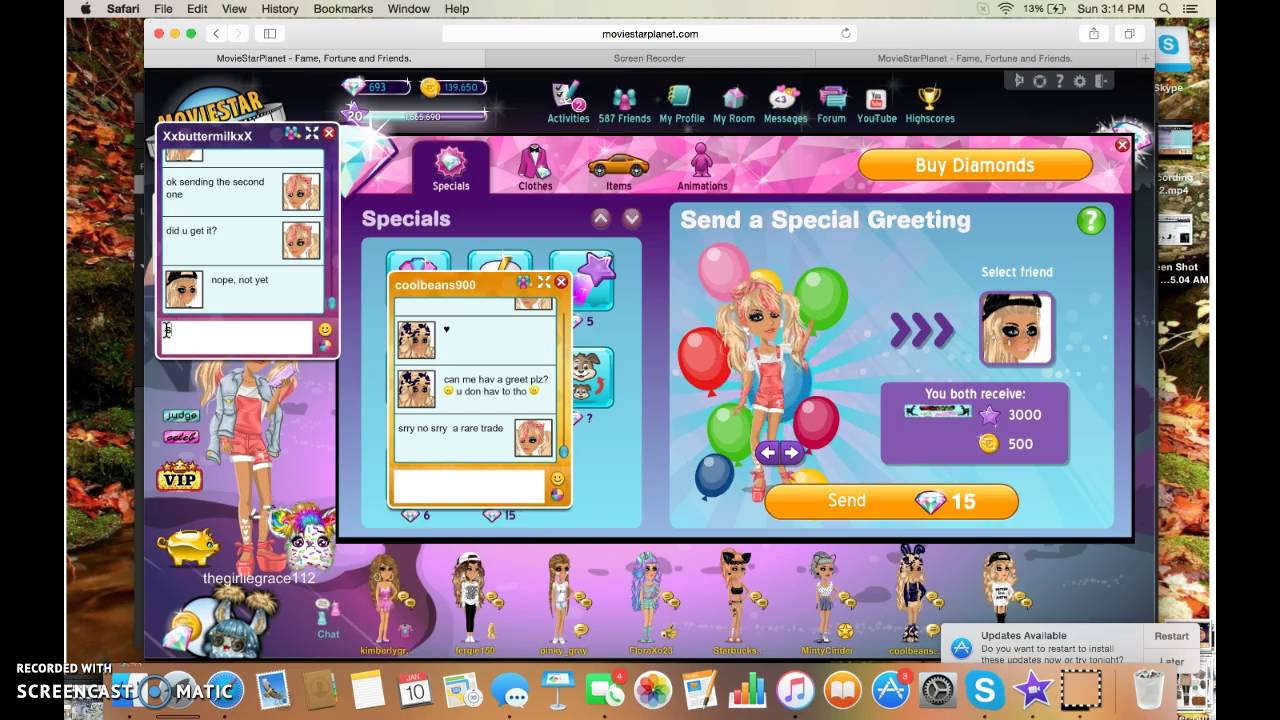Viewport: 1280px width, 720px height.
Task: Switch to the Items tab
Action: click(618, 170)
